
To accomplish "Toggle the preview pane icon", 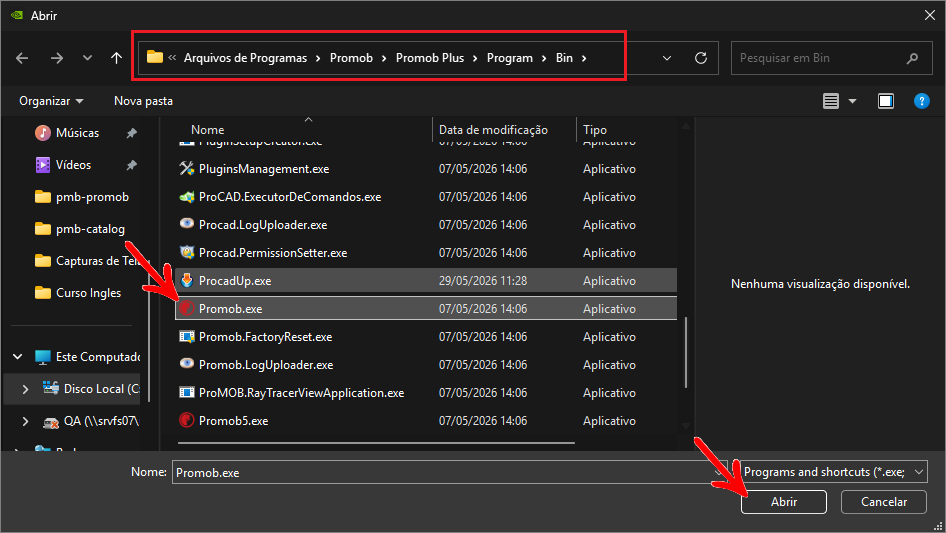I will tap(886, 101).
